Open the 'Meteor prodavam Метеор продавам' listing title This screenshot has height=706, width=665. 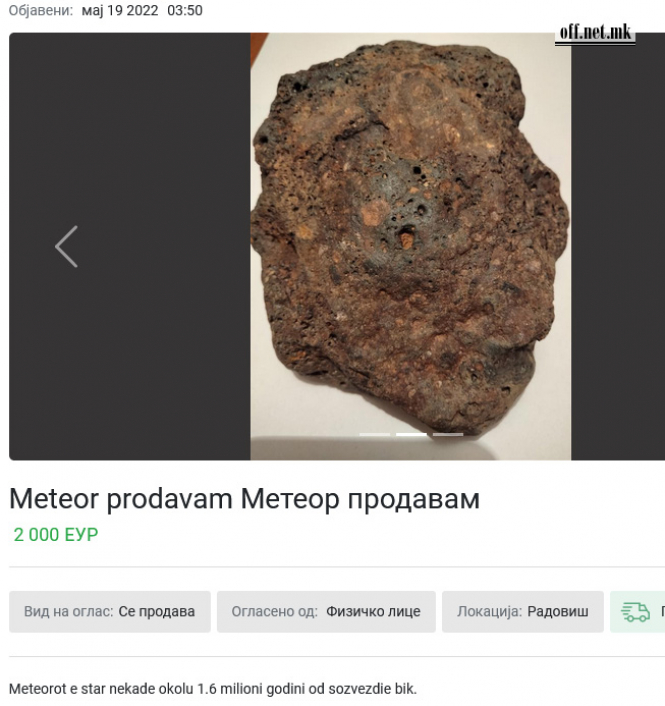244,499
